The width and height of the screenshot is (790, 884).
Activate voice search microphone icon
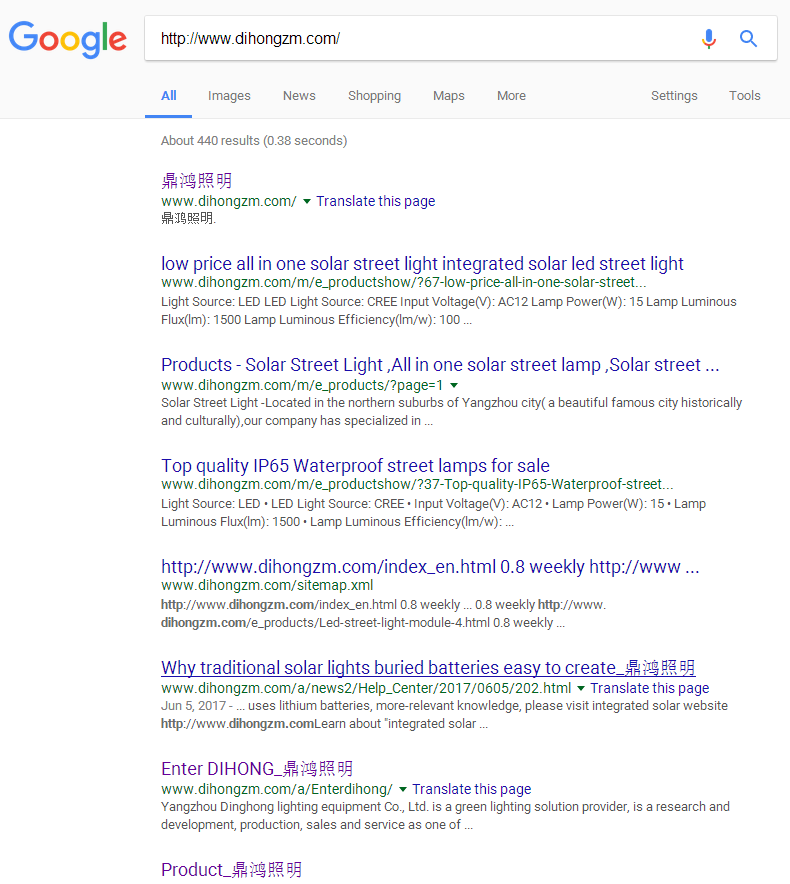(709, 38)
